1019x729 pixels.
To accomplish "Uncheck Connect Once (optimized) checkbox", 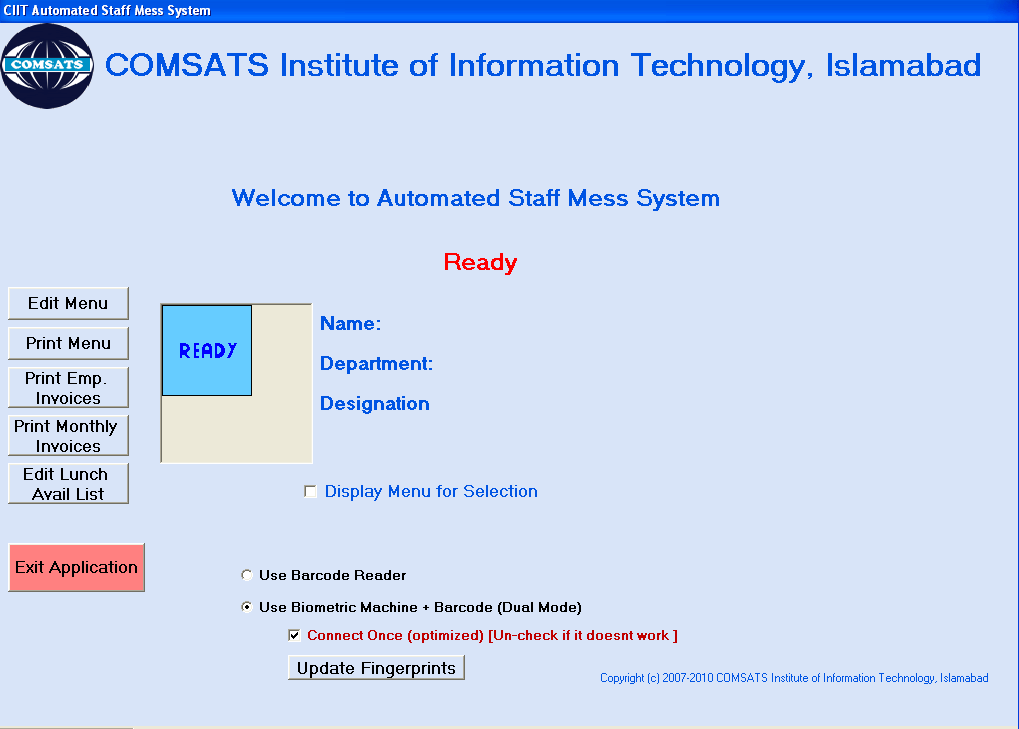I will (x=294, y=635).
